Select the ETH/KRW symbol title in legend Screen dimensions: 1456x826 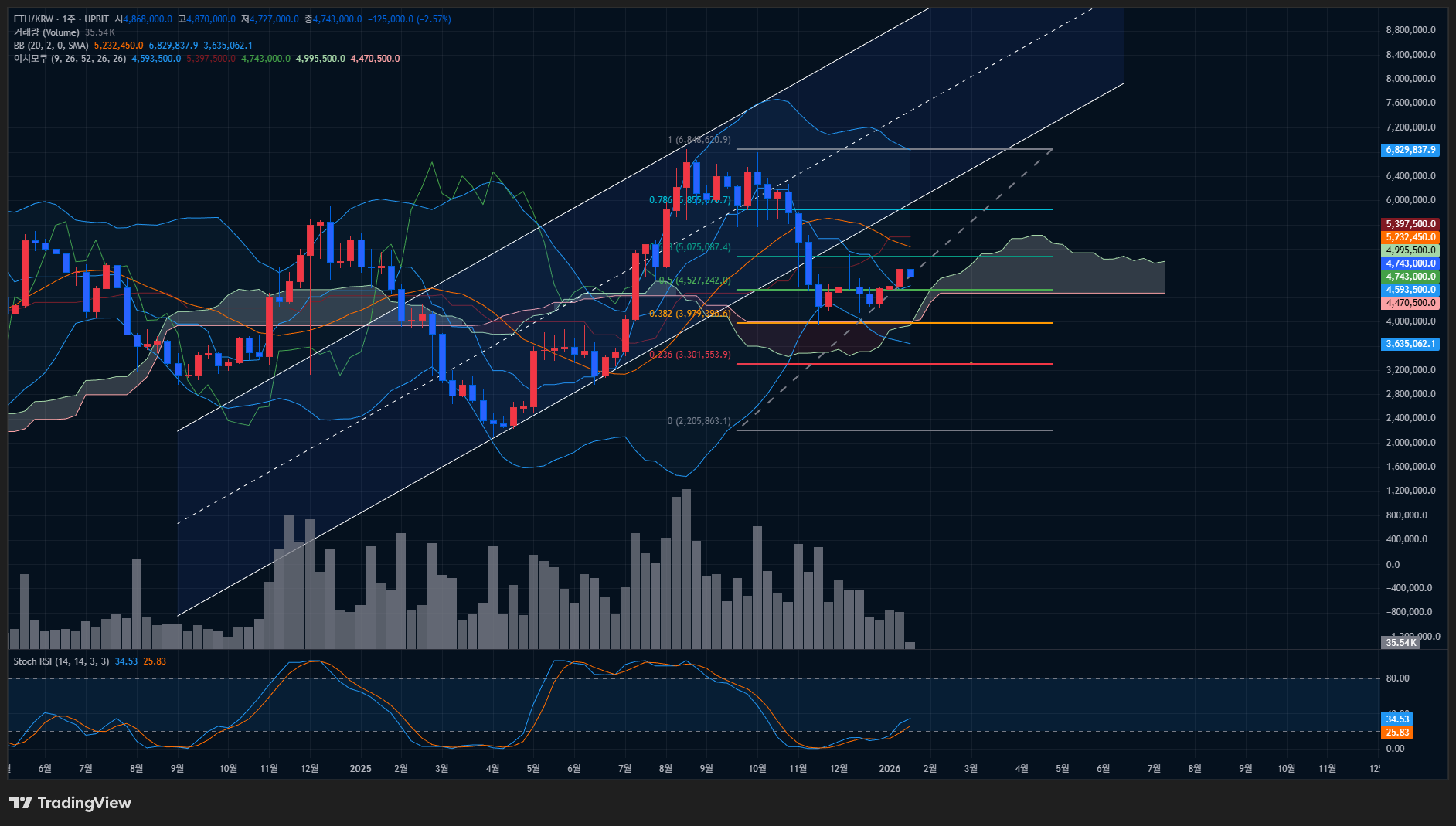pos(61,19)
